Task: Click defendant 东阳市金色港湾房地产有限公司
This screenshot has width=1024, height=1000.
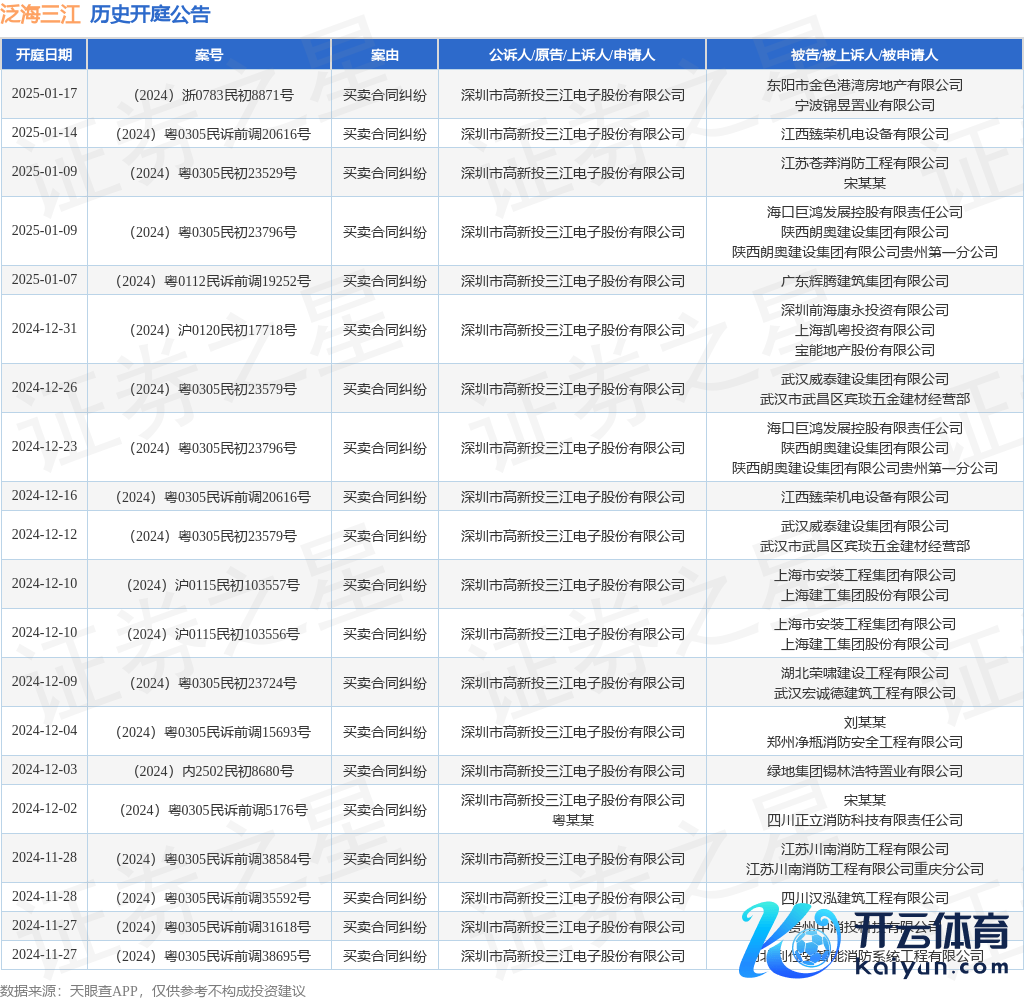Action: (x=864, y=85)
